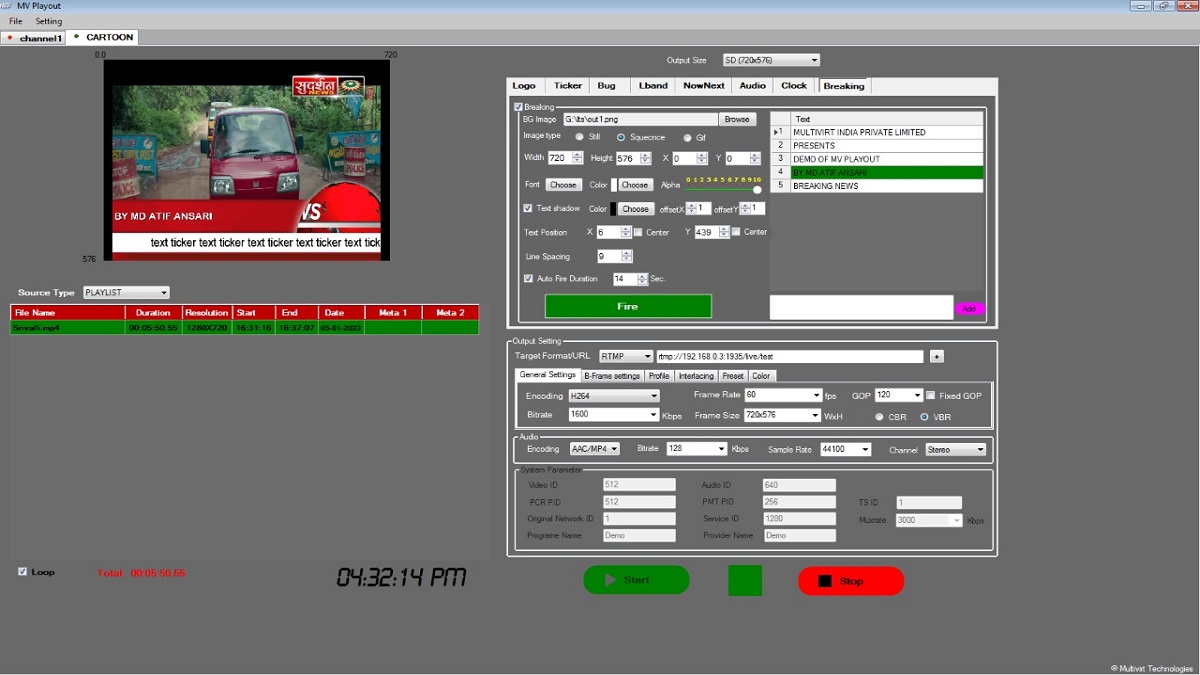The width and height of the screenshot is (1200, 675).
Task: Click the green Fire button
Action: 628,306
